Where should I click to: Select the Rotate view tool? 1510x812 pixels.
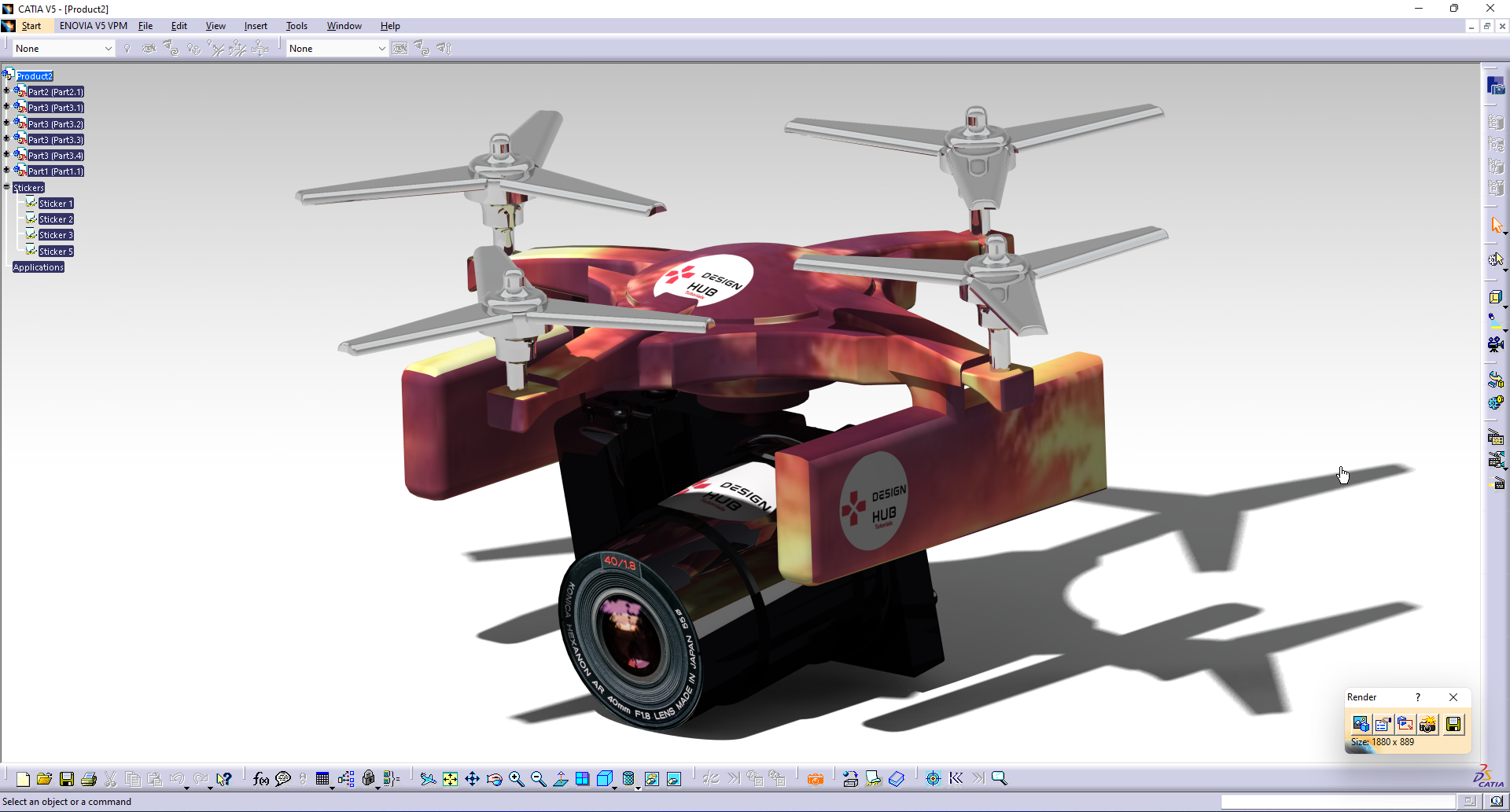(494, 779)
